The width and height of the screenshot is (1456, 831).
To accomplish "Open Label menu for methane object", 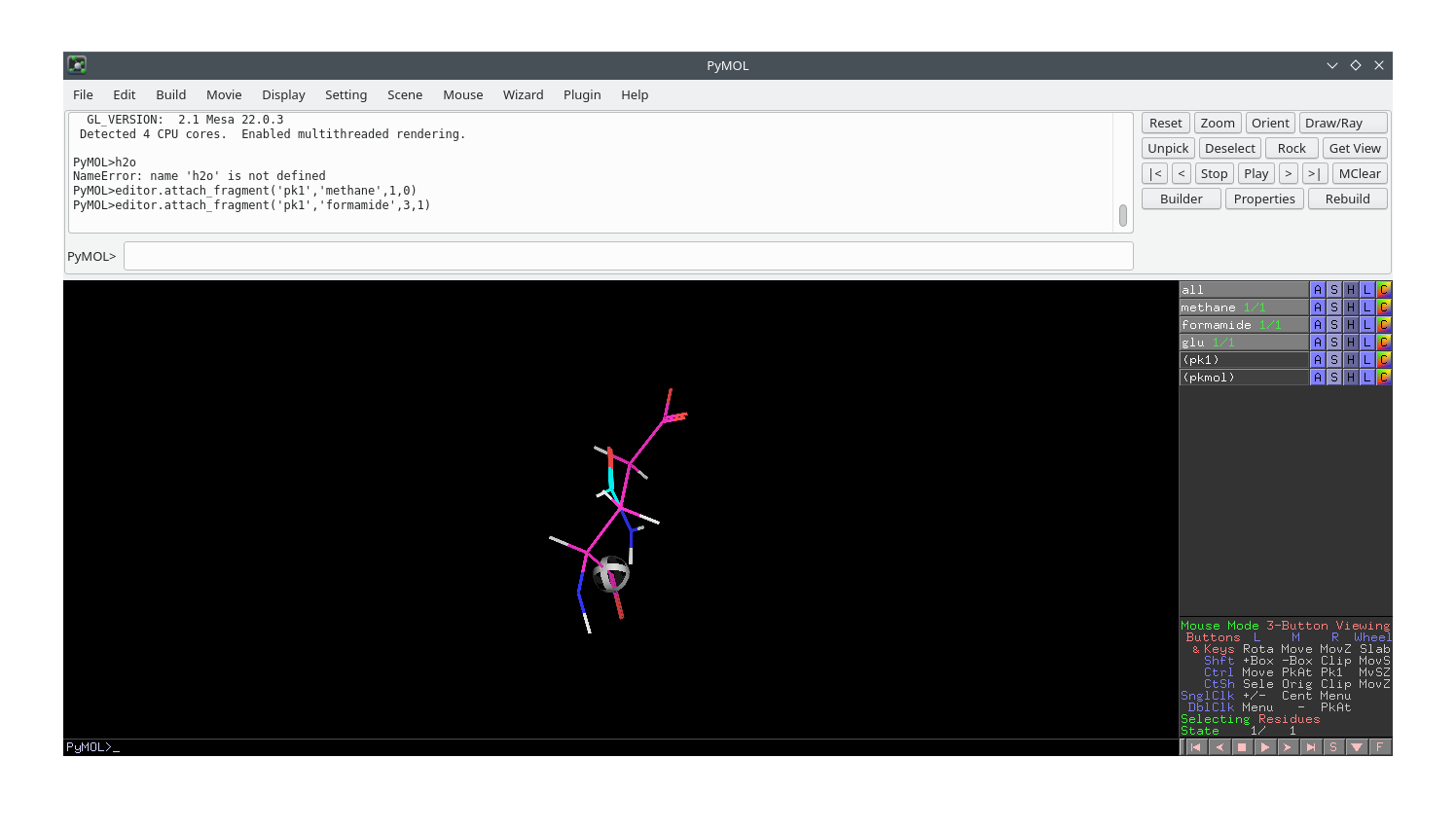I will tap(1367, 307).
